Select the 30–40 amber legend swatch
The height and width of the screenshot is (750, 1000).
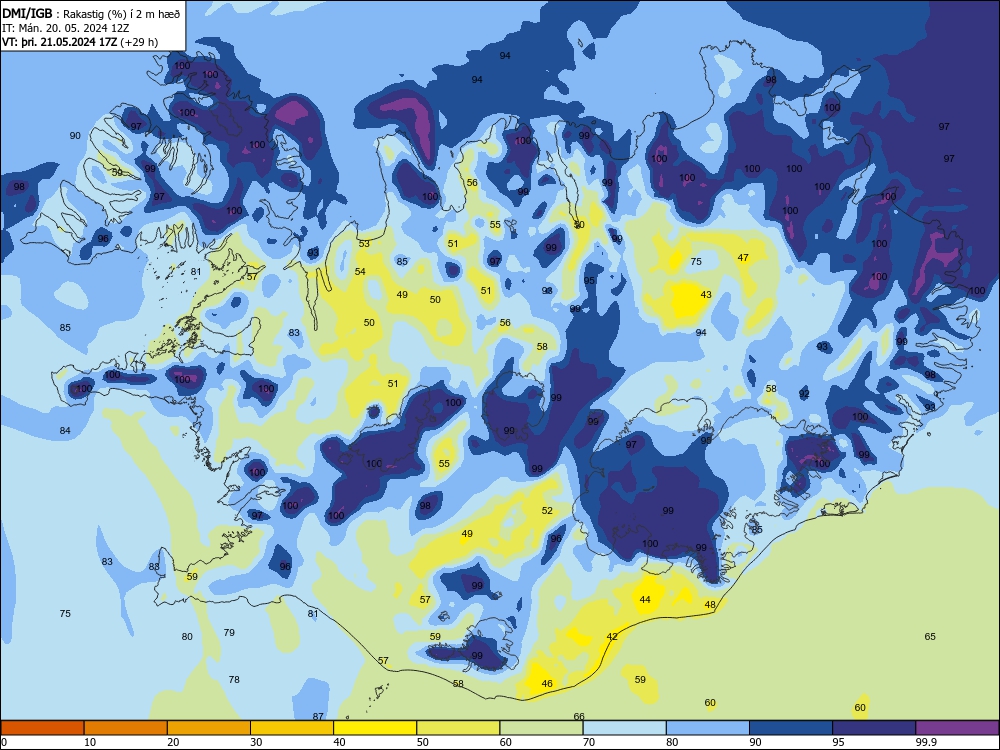click(x=292, y=728)
